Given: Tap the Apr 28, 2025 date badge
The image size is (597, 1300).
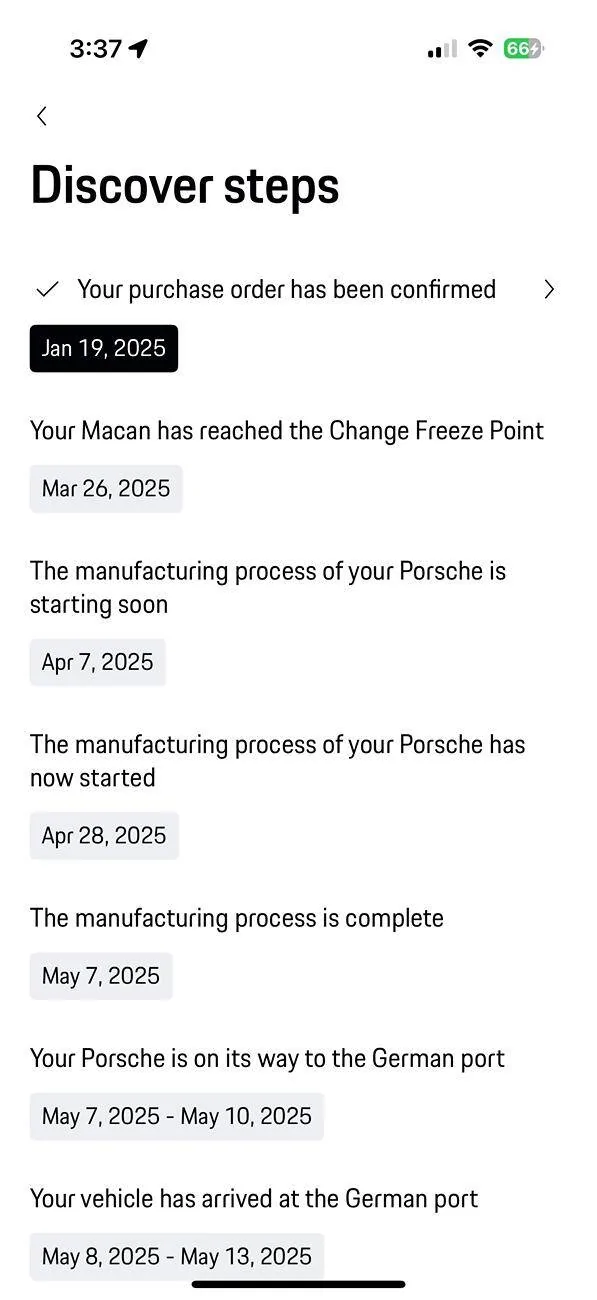Looking at the screenshot, I should (104, 835).
